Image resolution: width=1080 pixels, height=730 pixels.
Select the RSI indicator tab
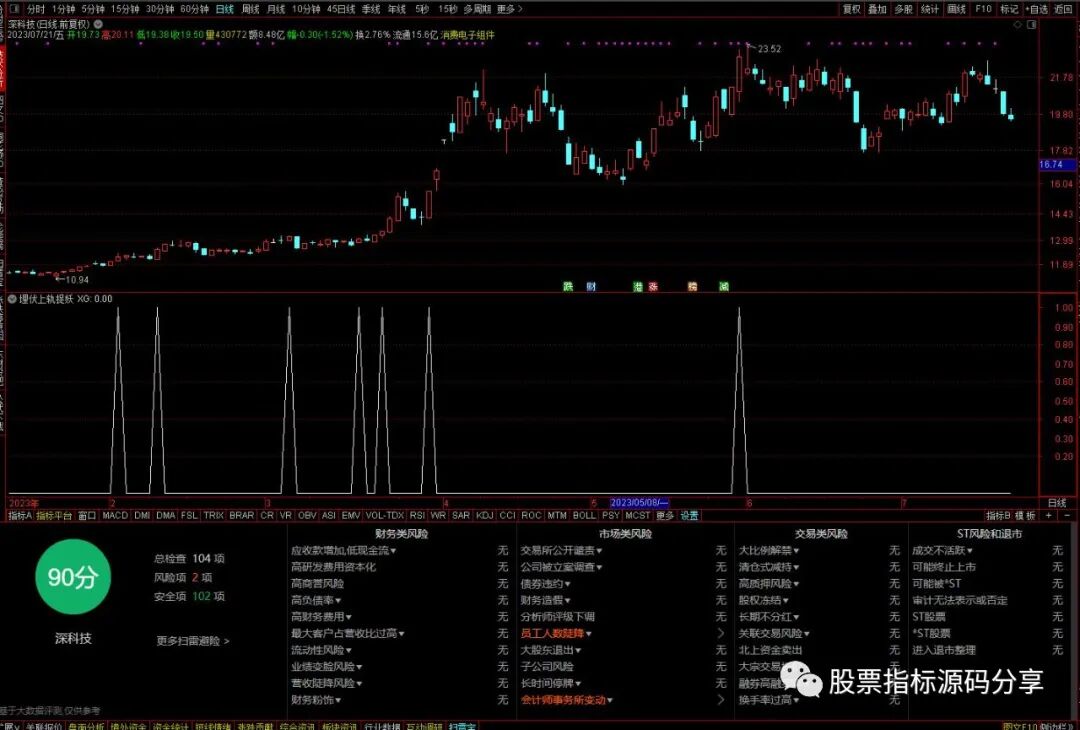coord(417,515)
